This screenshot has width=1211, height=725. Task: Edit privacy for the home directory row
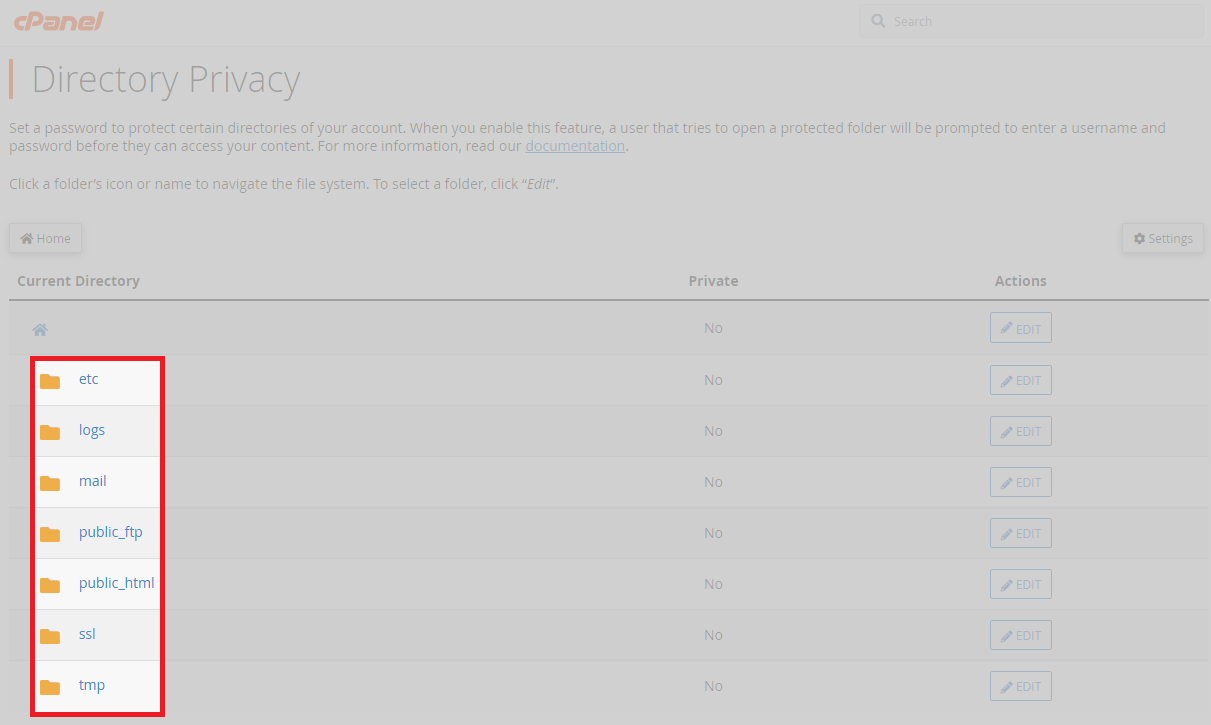(x=1020, y=327)
